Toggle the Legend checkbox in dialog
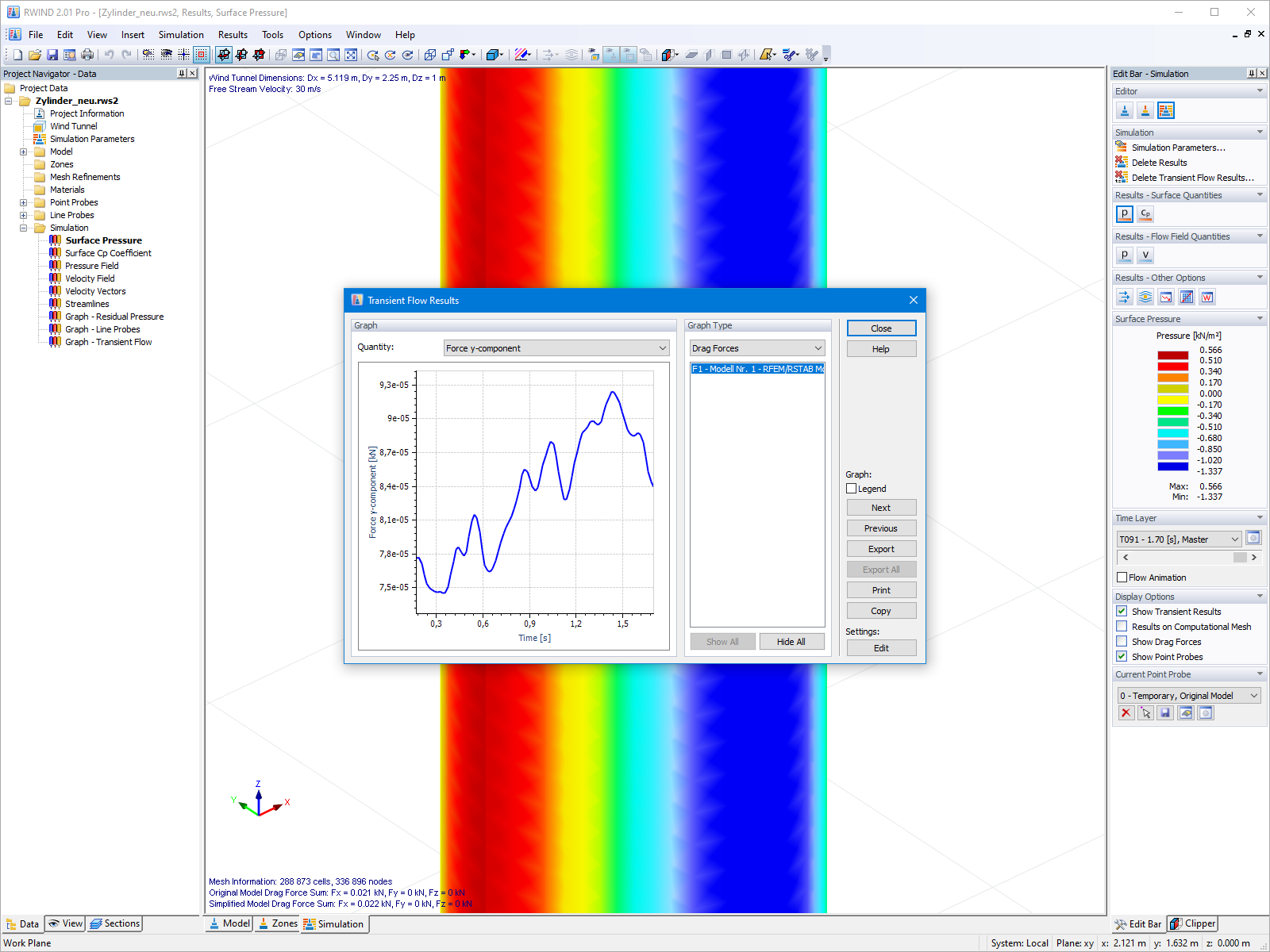Viewport: 1270px width, 952px height. 852,489
